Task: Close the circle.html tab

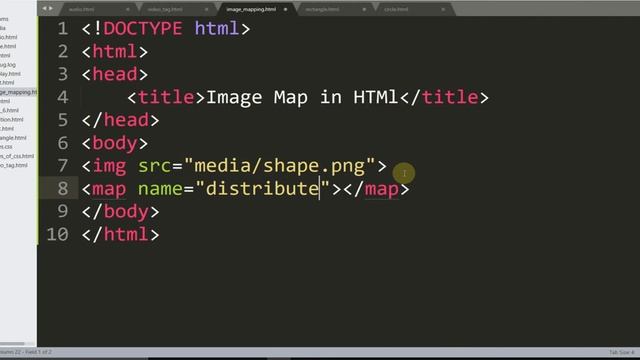Action: point(443,9)
